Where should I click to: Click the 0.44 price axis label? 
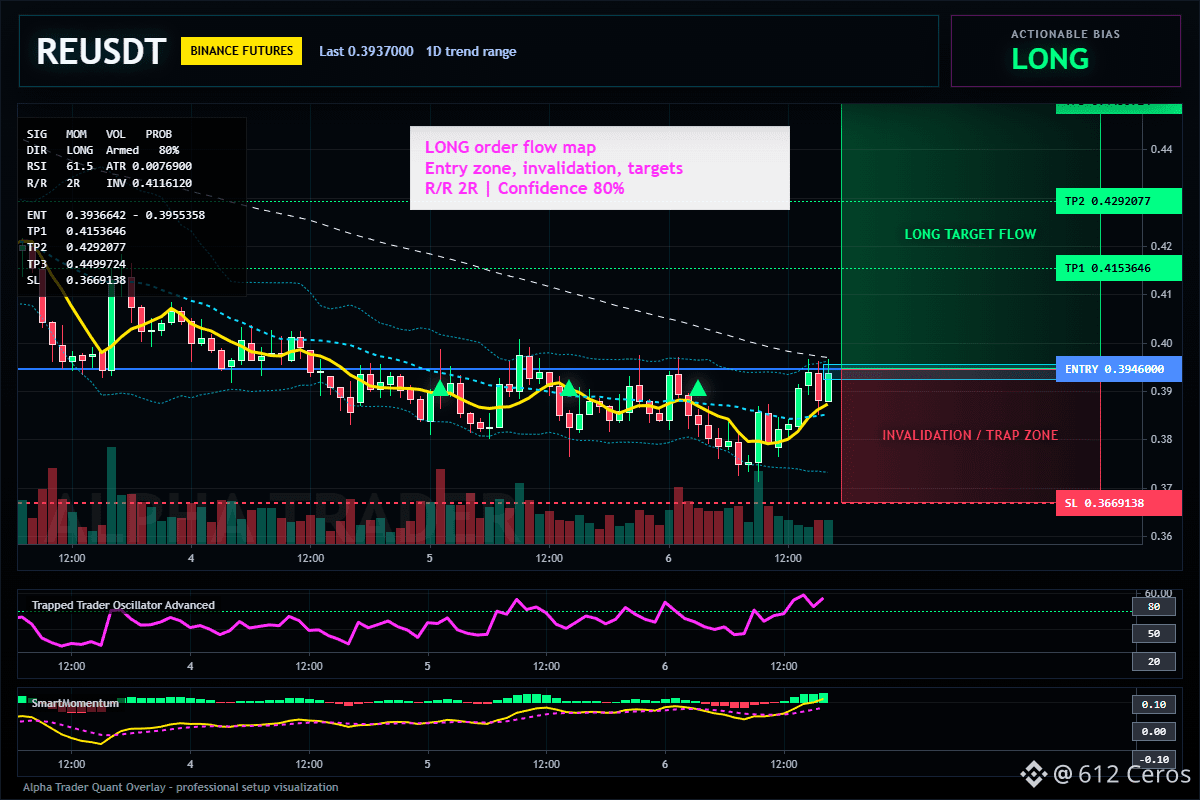tap(1161, 149)
